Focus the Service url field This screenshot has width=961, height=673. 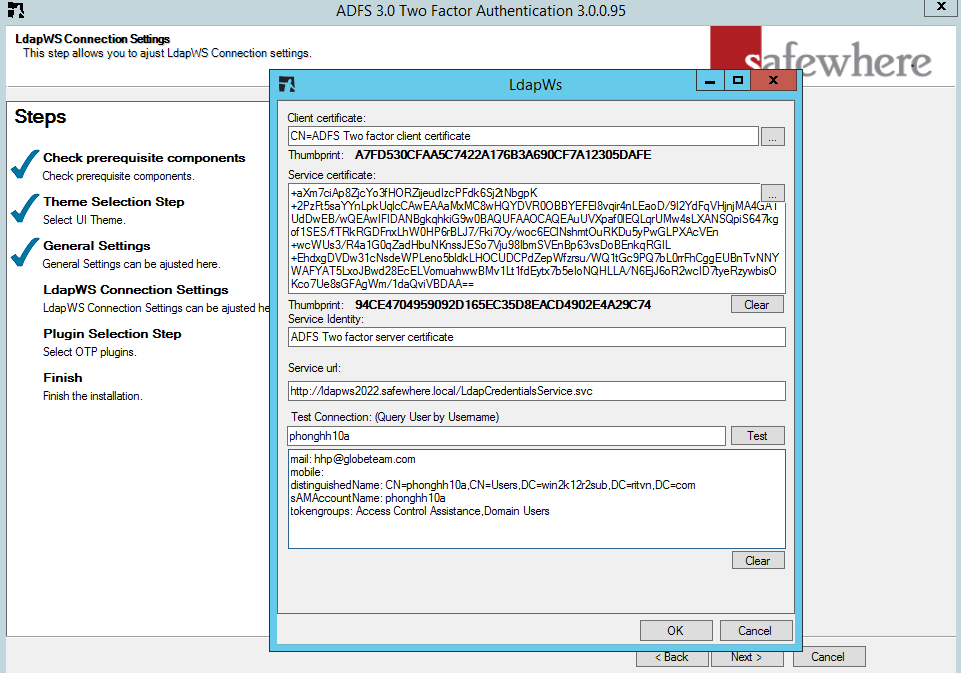[536, 391]
